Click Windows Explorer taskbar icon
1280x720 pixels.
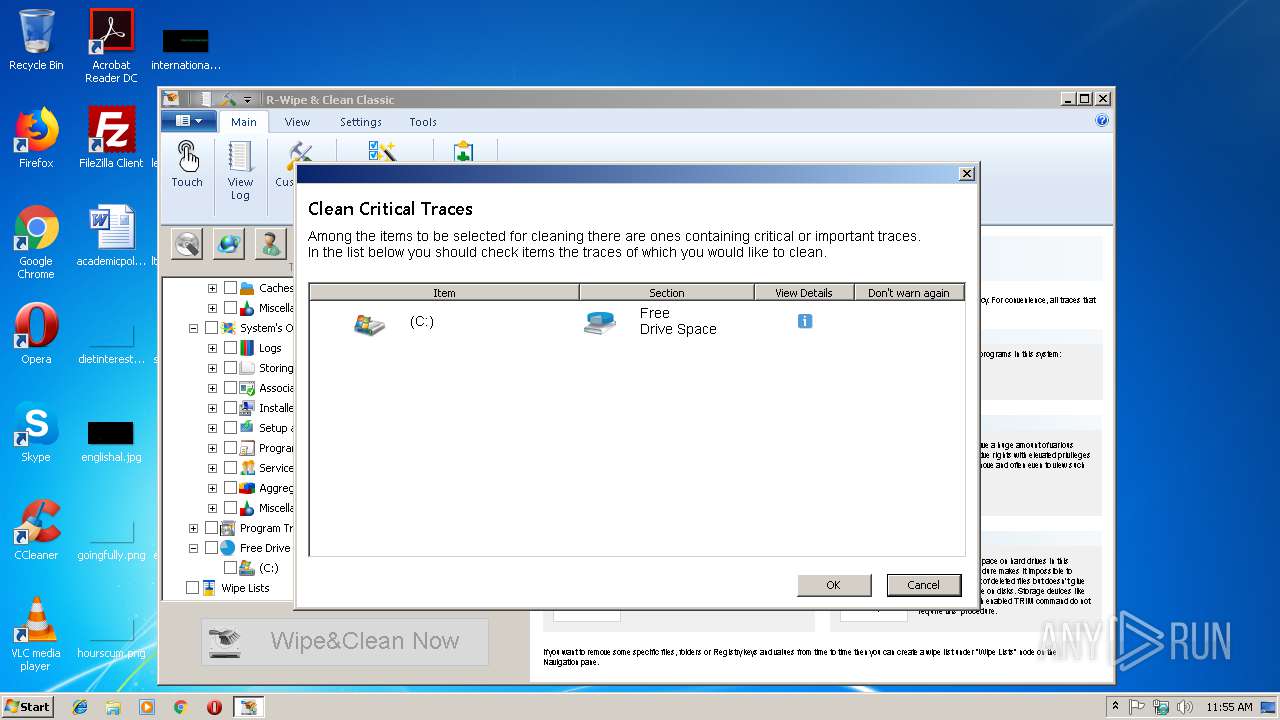coord(113,707)
